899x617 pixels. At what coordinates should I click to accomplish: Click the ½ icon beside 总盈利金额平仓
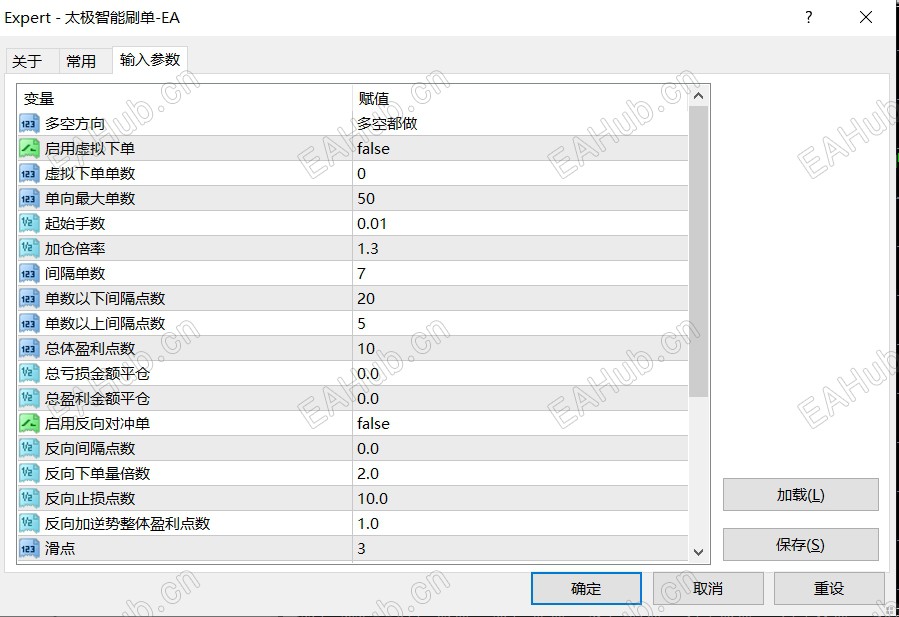point(27,398)
